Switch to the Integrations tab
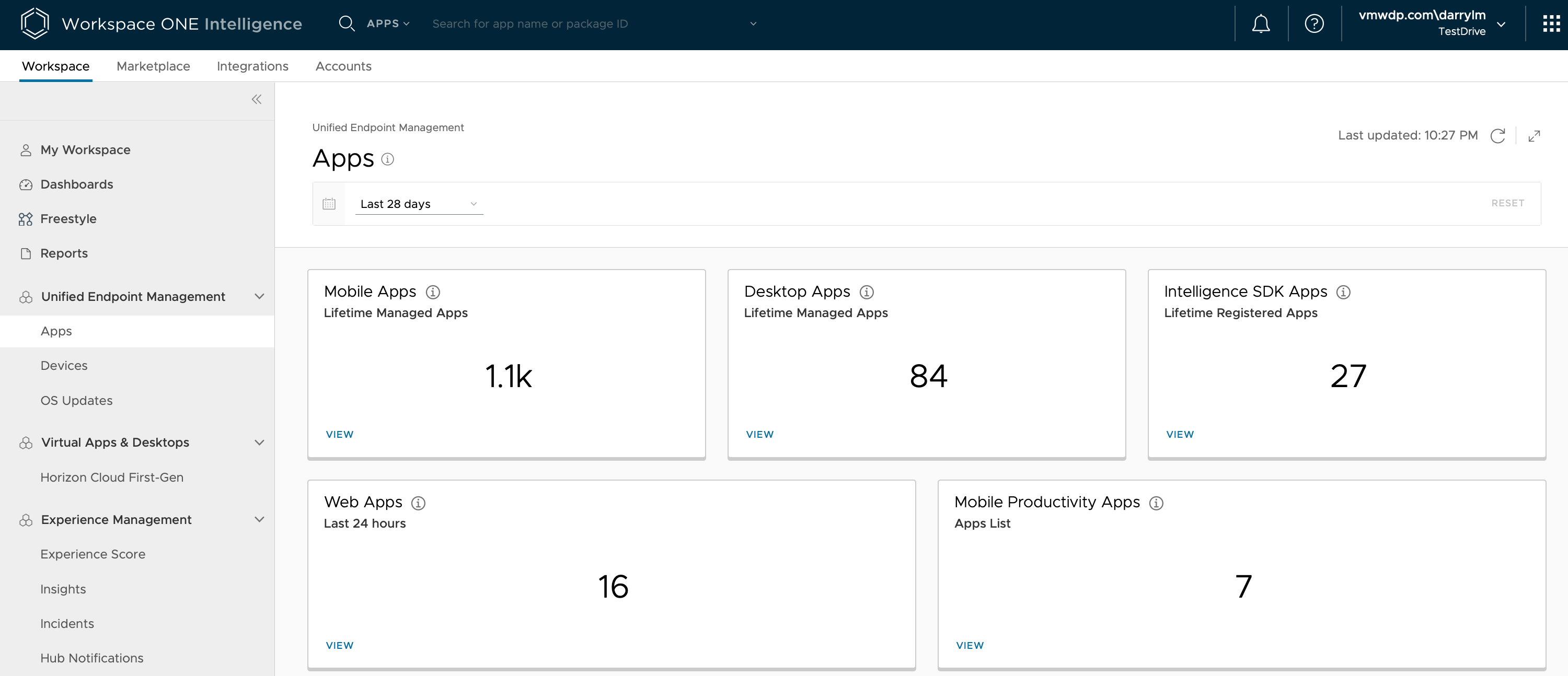 [x=252, y=66]
